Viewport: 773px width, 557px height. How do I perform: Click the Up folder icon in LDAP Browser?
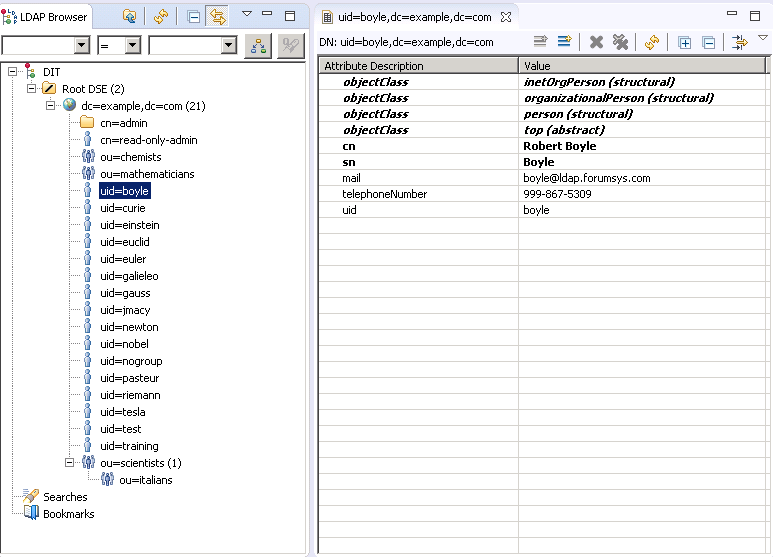tap(129, 17)
